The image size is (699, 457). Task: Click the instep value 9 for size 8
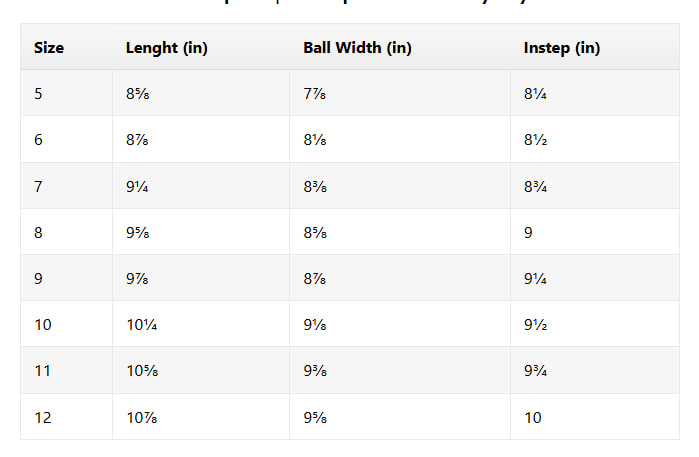click(x=528, y=232)
